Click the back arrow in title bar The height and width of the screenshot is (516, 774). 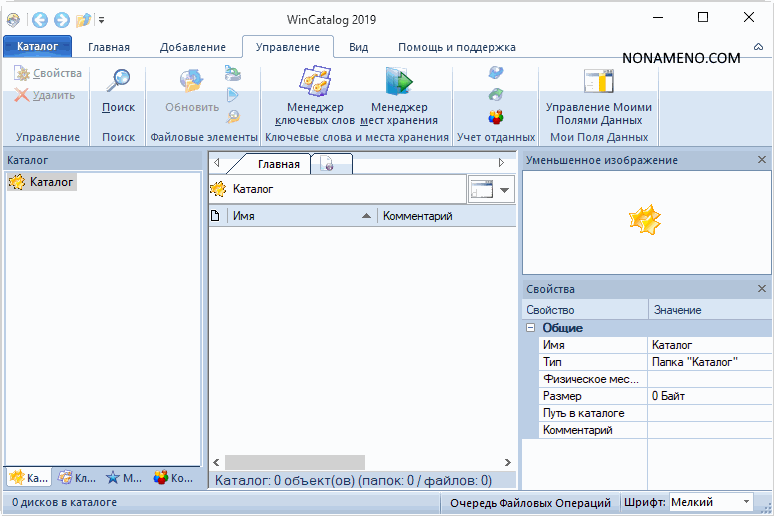tap(39, 19)
